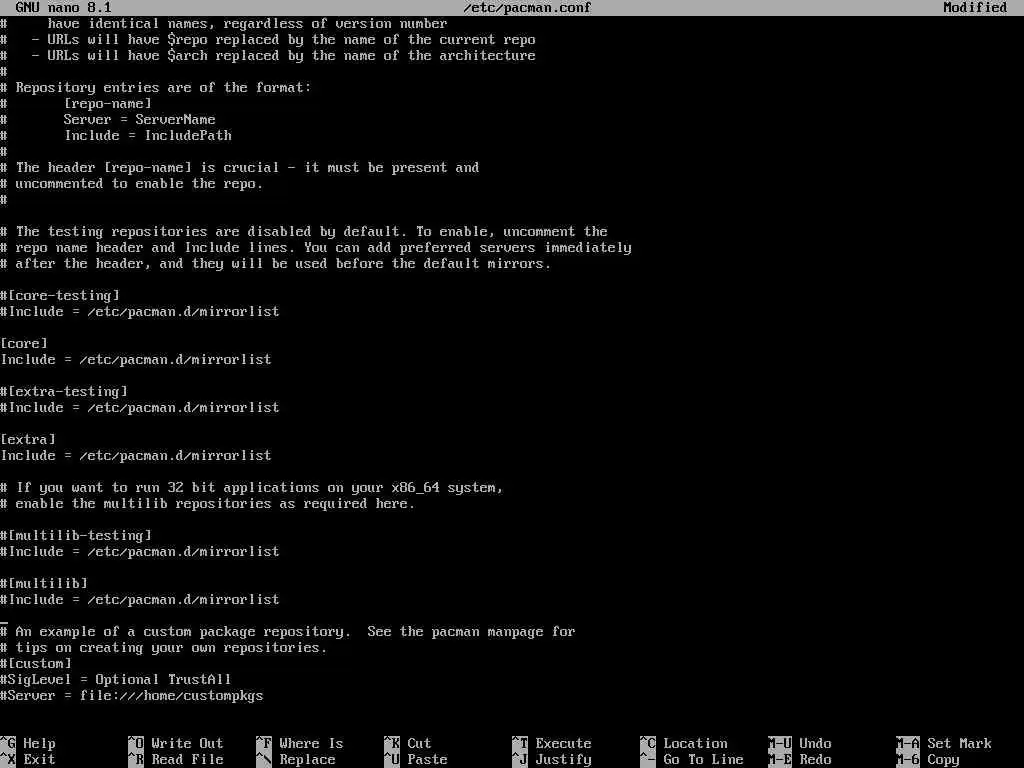Select the ^R Read File shortcut
1024x768 pixels.
176,760
